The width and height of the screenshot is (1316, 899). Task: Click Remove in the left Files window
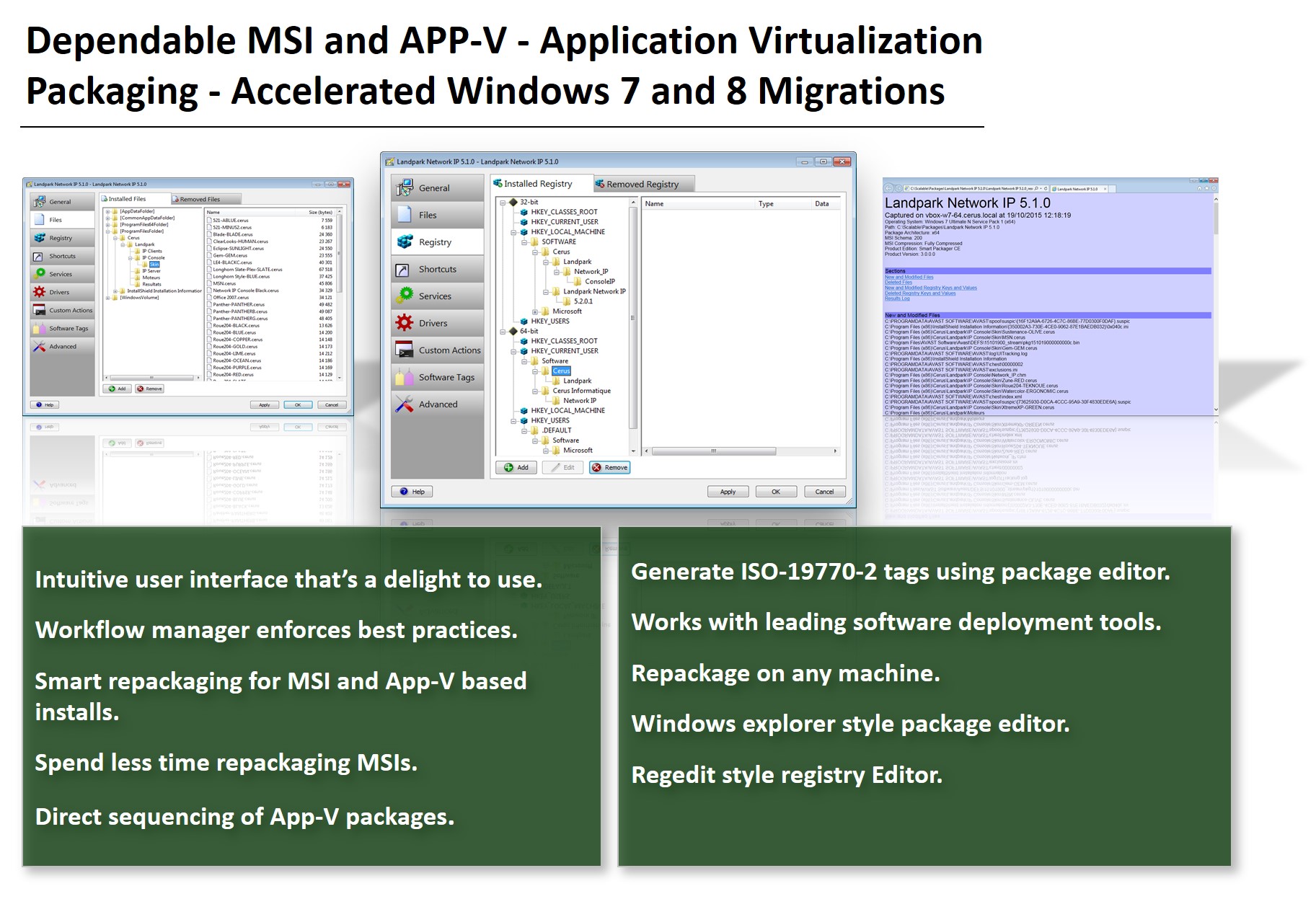tap(150, 389)
